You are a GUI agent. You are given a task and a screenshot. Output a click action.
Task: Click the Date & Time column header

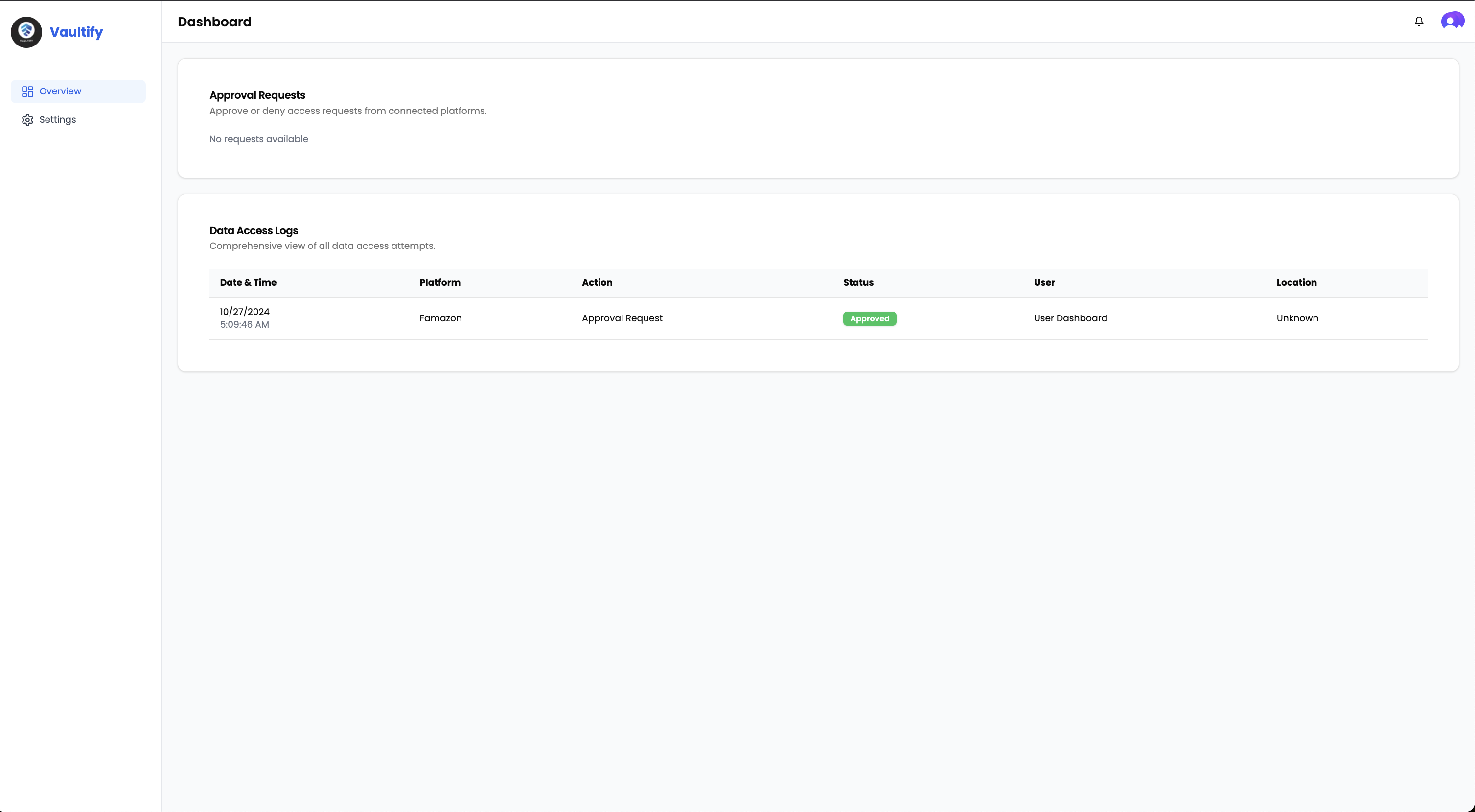pyautogui.click(x=248, y=283)
